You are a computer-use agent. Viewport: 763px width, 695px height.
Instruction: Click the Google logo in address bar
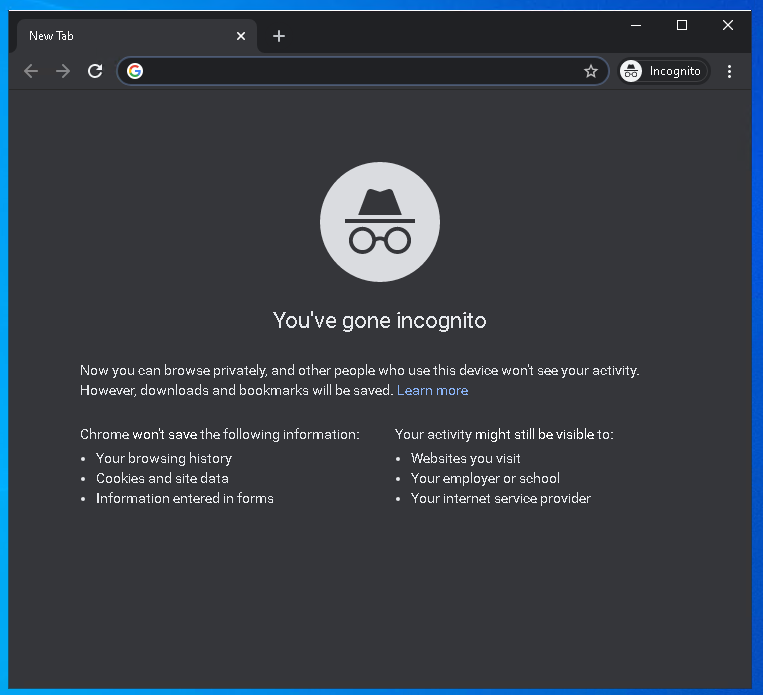click(x=135, y=71)
